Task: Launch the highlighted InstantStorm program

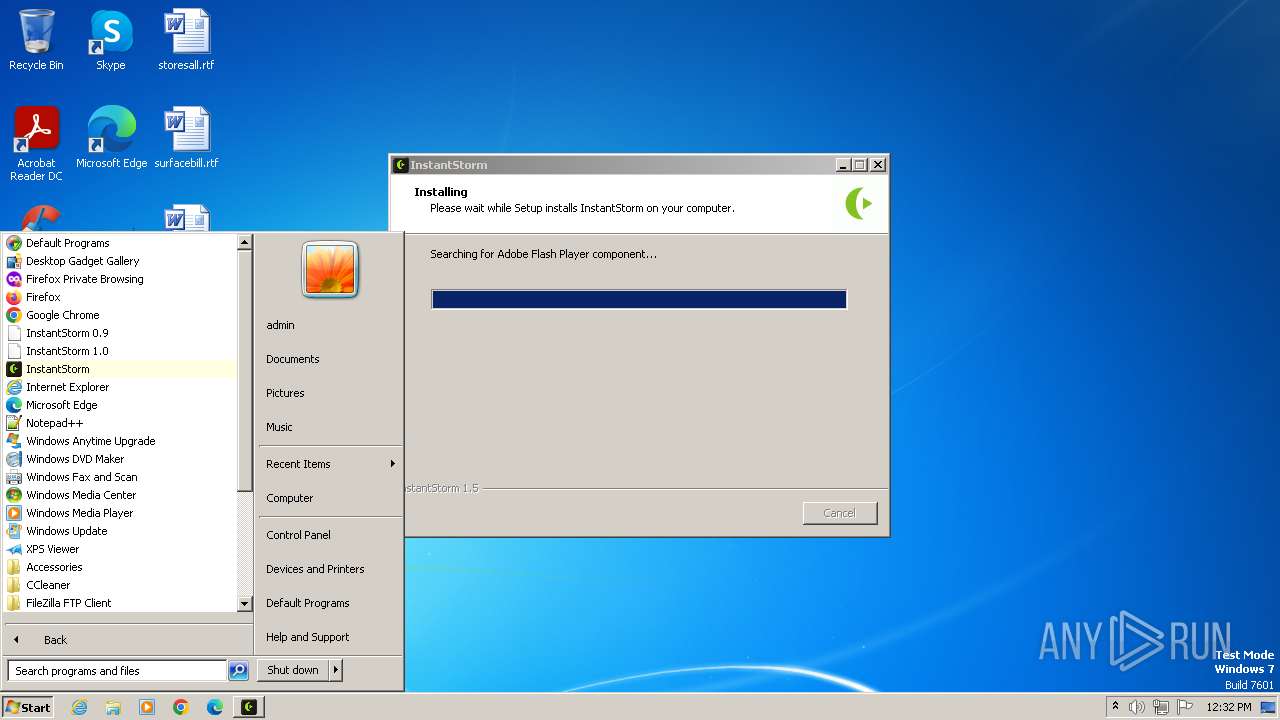Action: coord(120,369)
